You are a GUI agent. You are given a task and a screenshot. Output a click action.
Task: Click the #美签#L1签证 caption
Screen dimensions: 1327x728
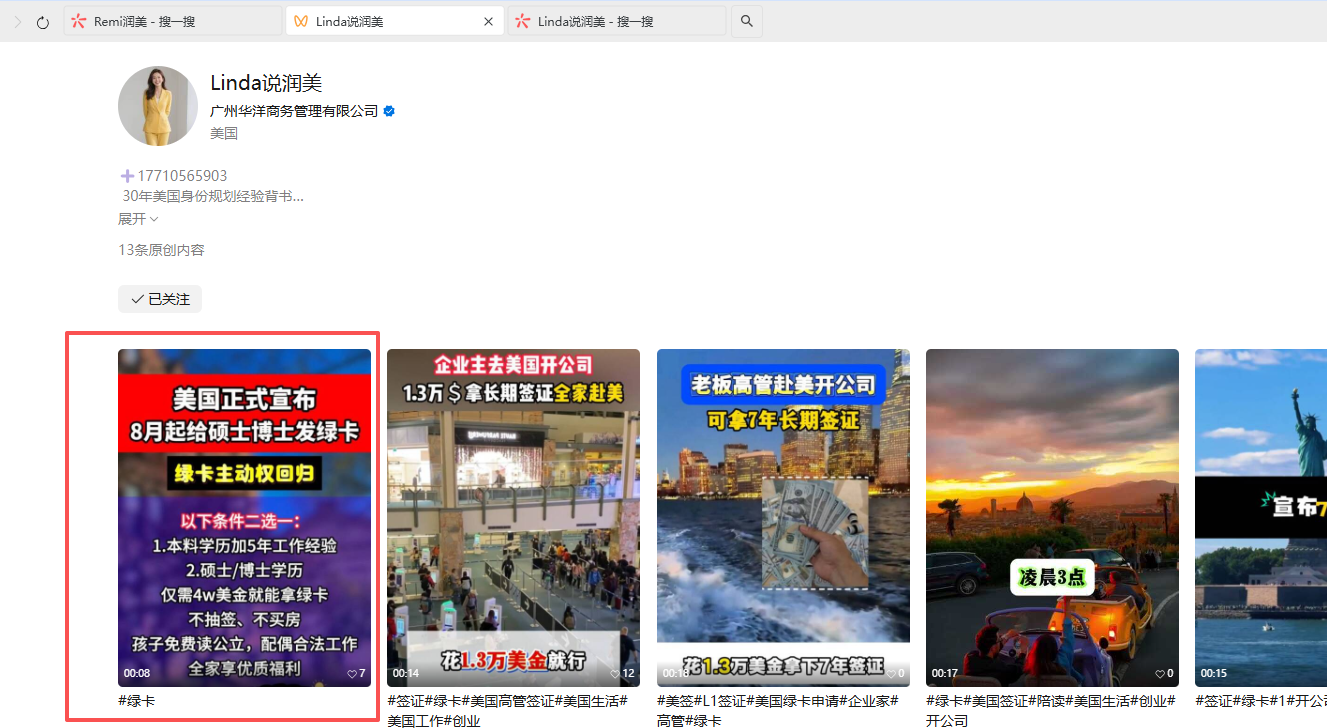777,710
